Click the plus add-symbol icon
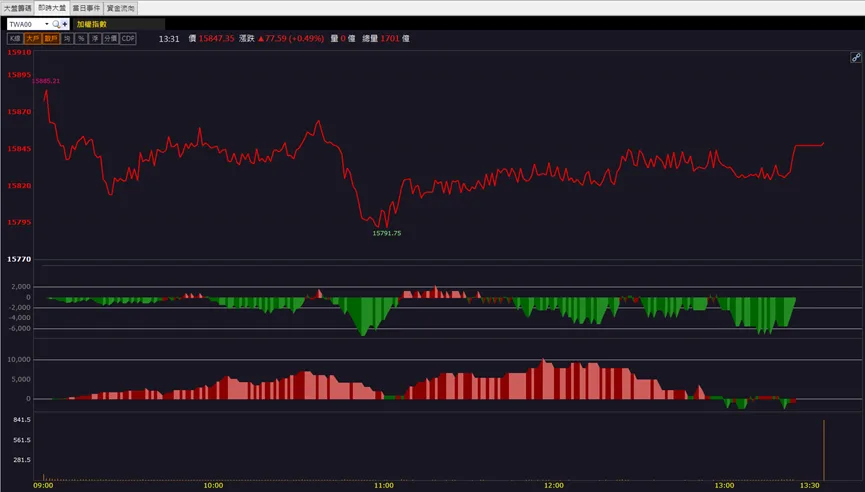The height and width of the screenshot is (492, 865). [65, 24]
